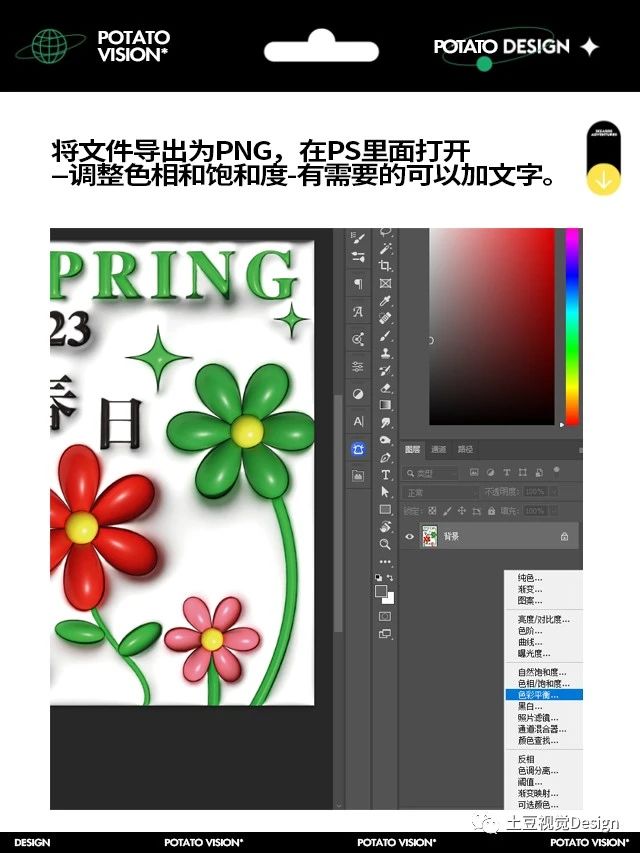This screenshot has width=640, height=853.
Task: Open the Character panel icon
Action: (358, 422)
